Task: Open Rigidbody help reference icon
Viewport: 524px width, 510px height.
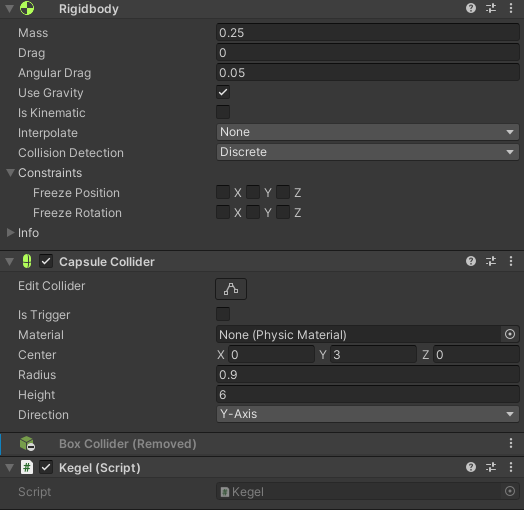Action: pos(471,8)
